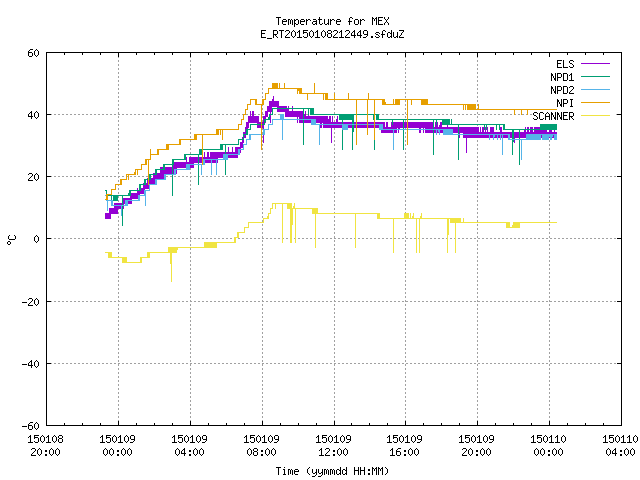Viewport: 640px width, 480px height.
Task: Click the y-axis value -20
Action: coord(31,302)
